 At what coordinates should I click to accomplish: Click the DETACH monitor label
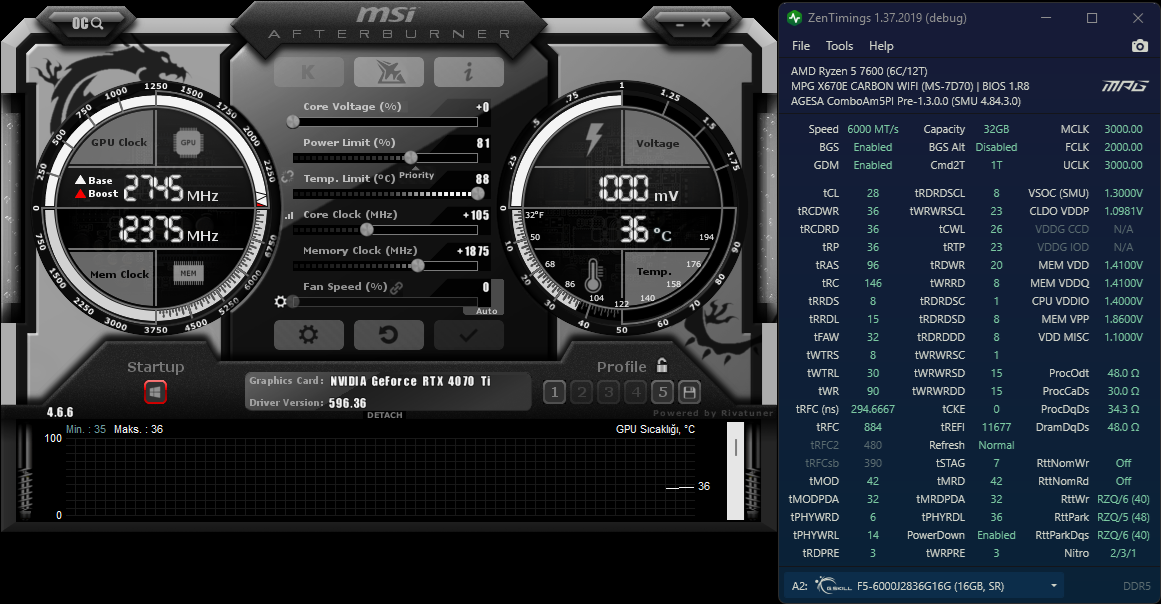click(x=385, y=415)
